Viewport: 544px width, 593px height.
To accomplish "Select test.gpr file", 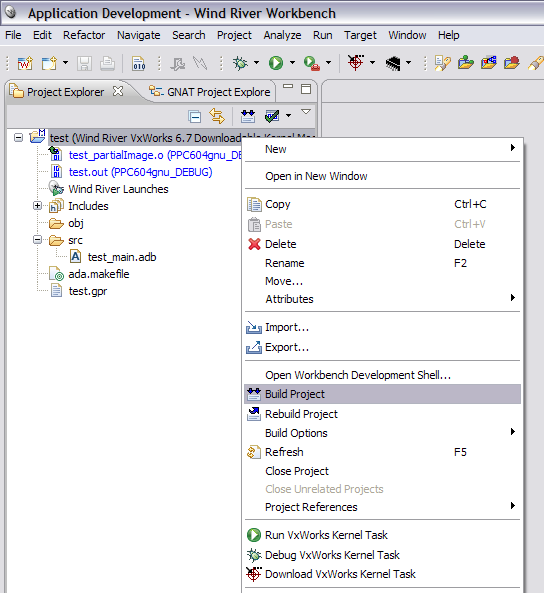I will click(88, 291).
